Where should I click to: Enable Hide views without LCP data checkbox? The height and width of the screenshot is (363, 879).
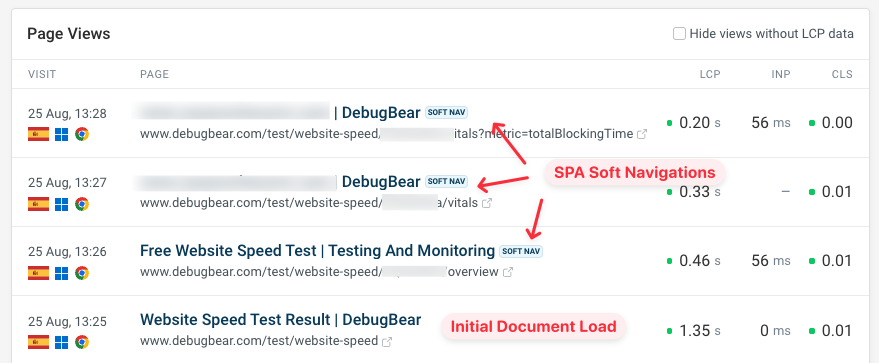679,34
